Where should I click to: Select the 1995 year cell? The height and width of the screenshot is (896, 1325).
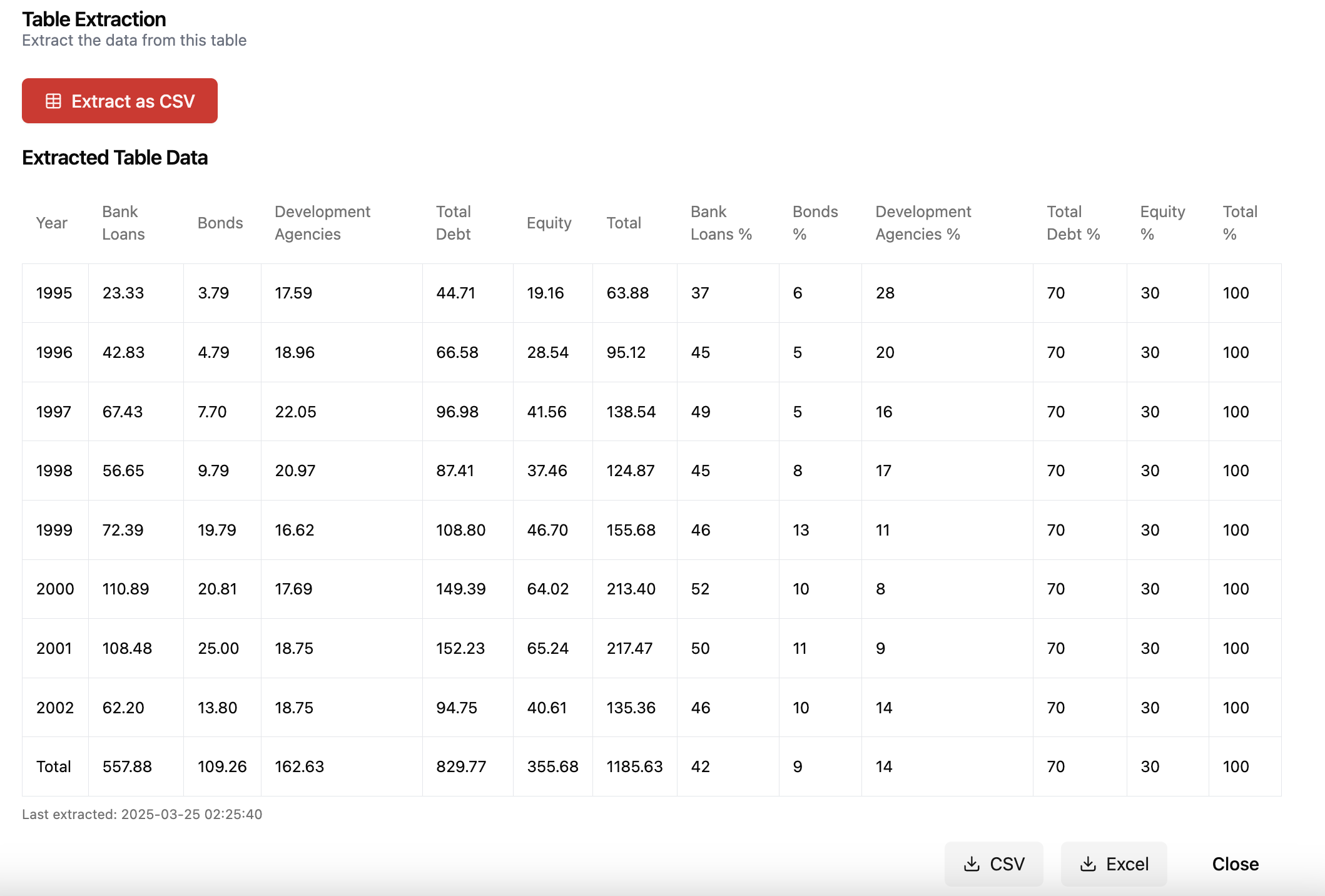55,293
